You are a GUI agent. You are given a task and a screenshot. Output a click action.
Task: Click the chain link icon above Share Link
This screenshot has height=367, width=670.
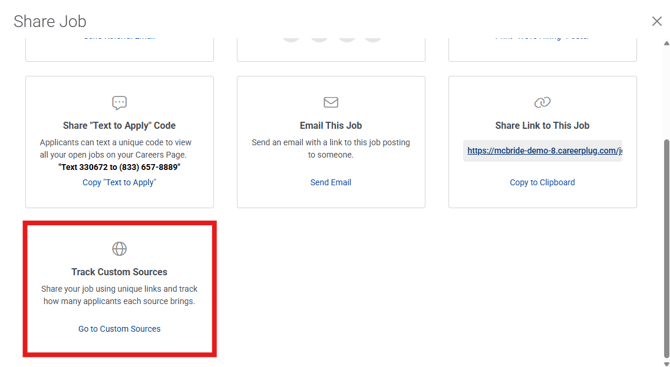pos(542,103)
